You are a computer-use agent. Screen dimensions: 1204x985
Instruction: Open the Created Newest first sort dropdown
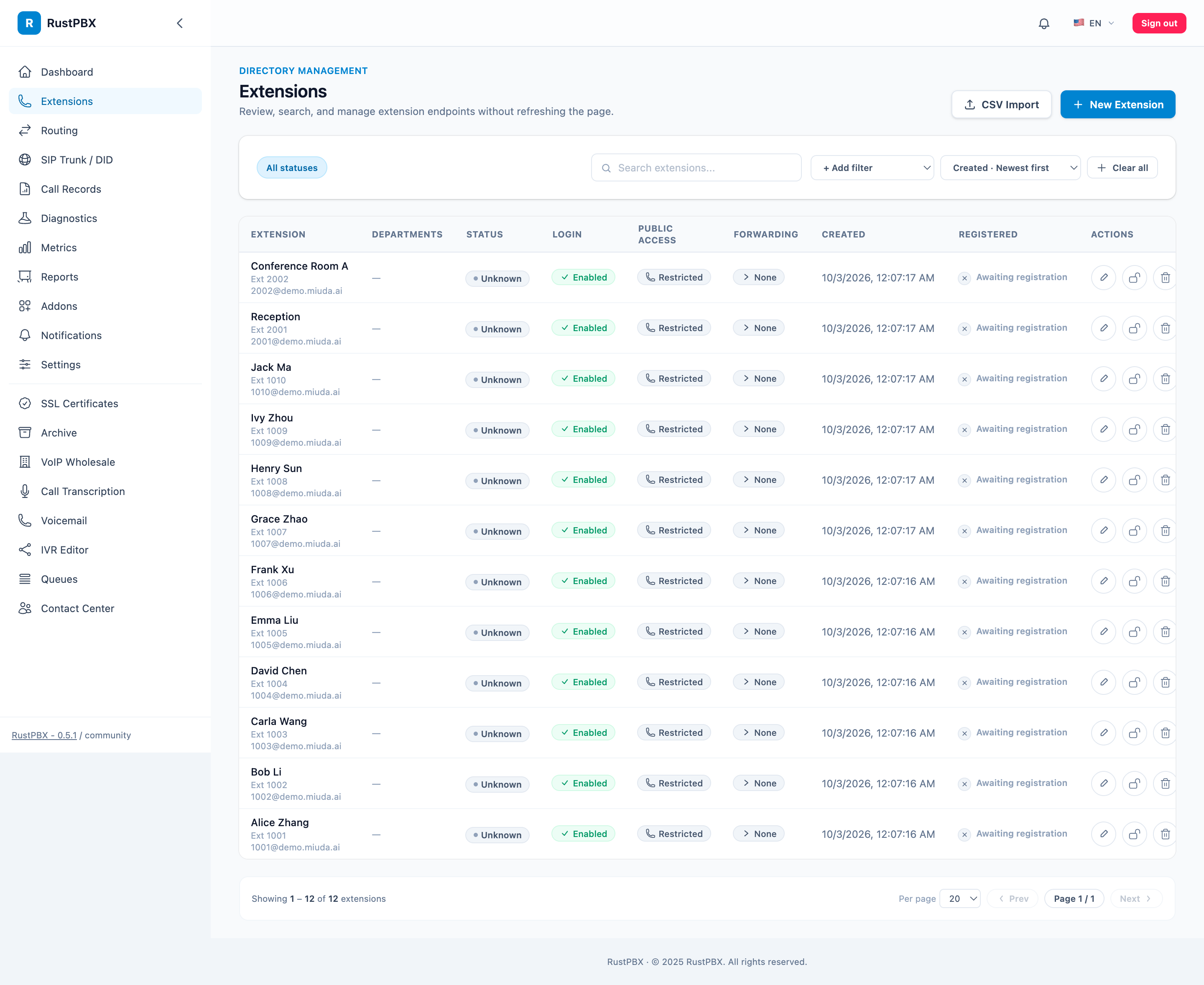(x=1010, y=168)
